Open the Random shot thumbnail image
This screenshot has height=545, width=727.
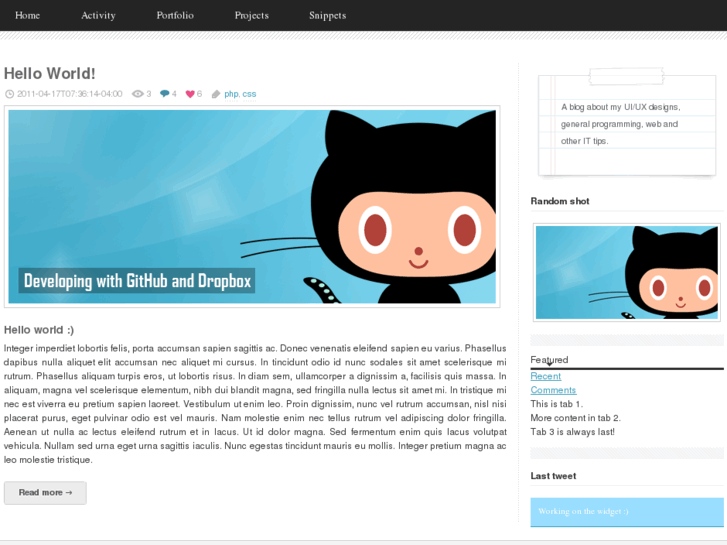[x=627, y=272]
